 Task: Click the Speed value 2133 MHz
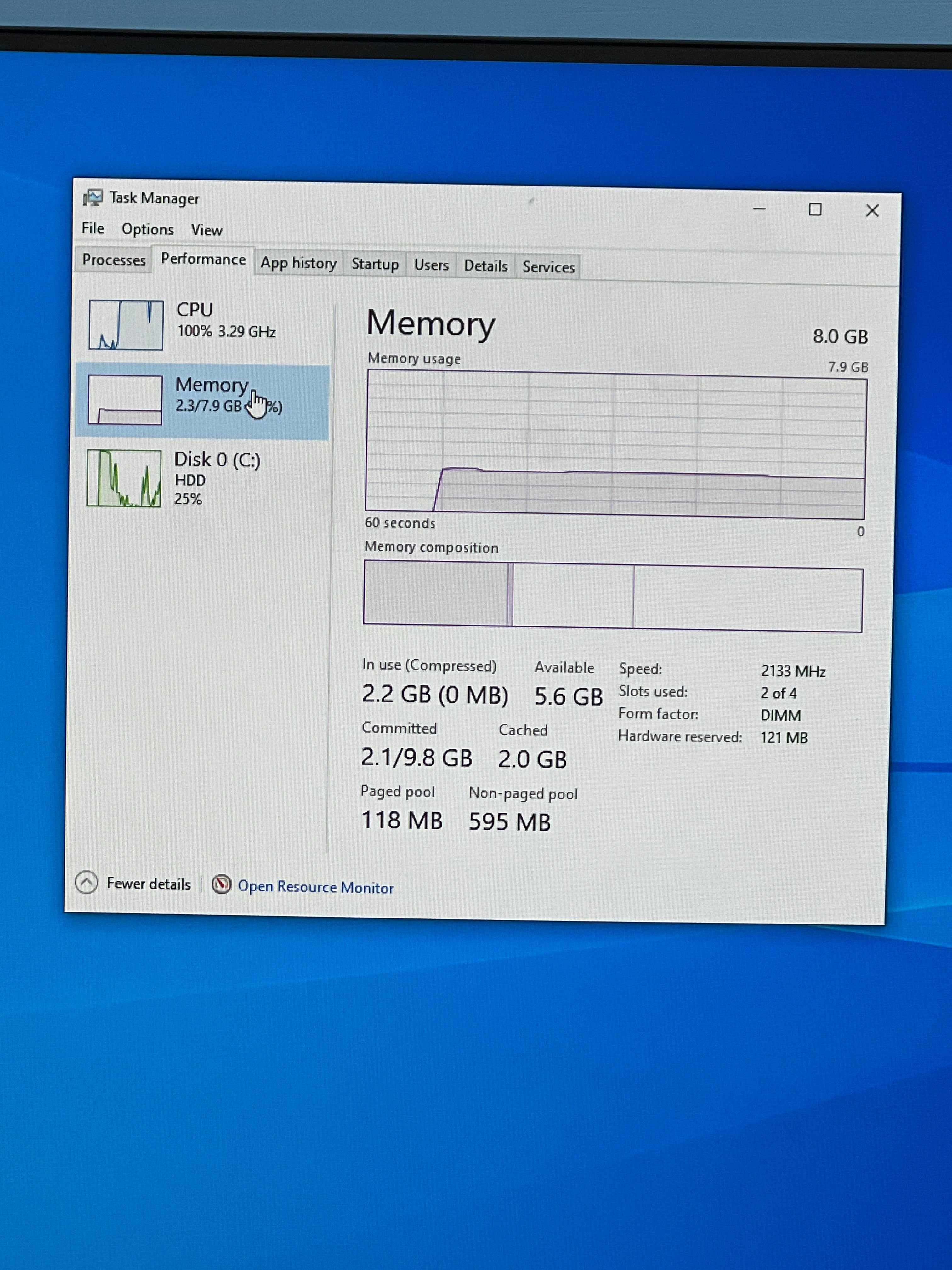point(793,671)
